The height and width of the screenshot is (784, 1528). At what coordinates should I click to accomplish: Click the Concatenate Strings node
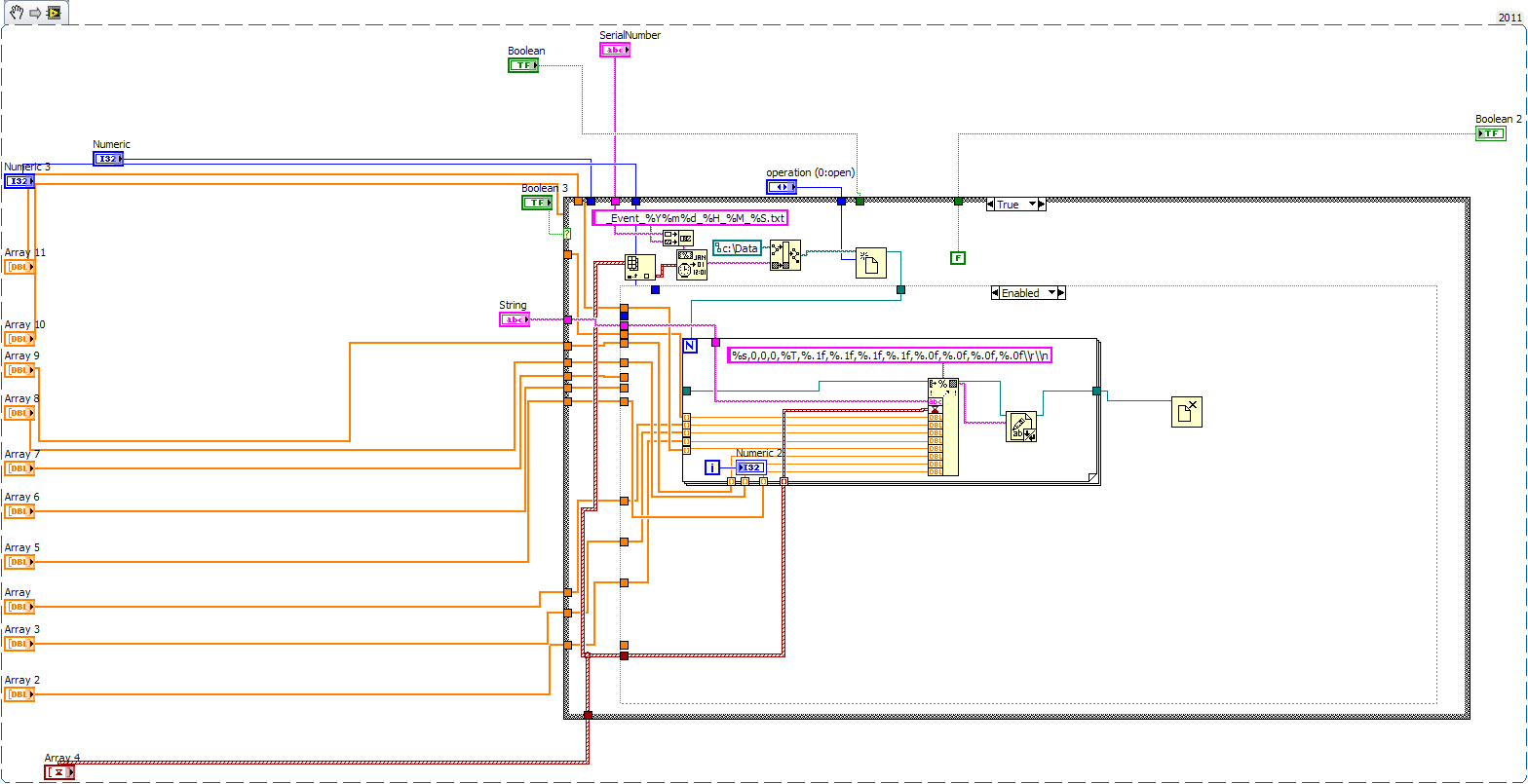coord(678,238)
